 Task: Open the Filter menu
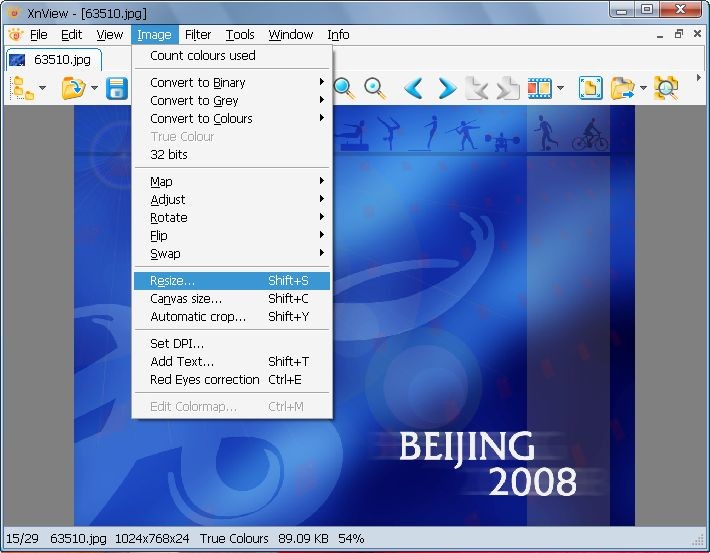tap(198, 34)
